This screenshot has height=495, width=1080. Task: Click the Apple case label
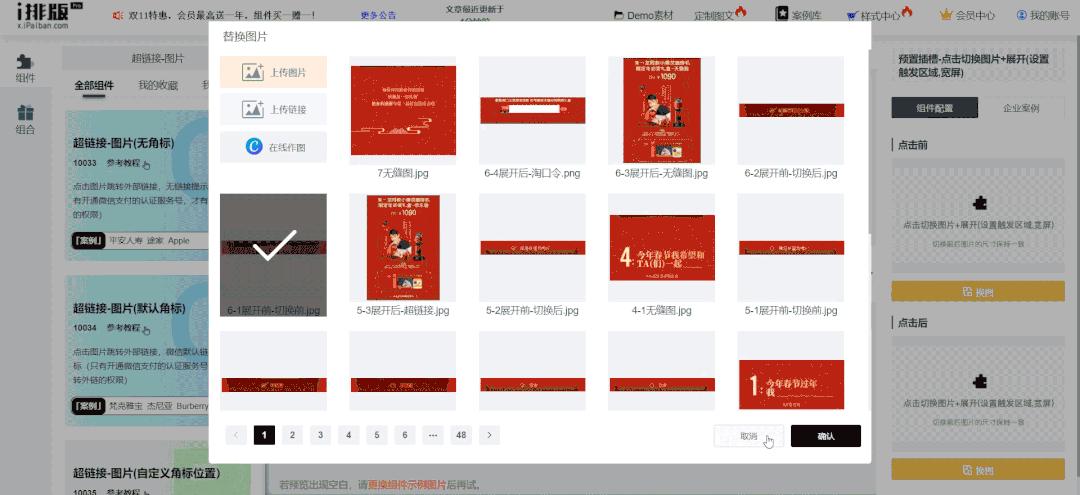click(178, 241)
